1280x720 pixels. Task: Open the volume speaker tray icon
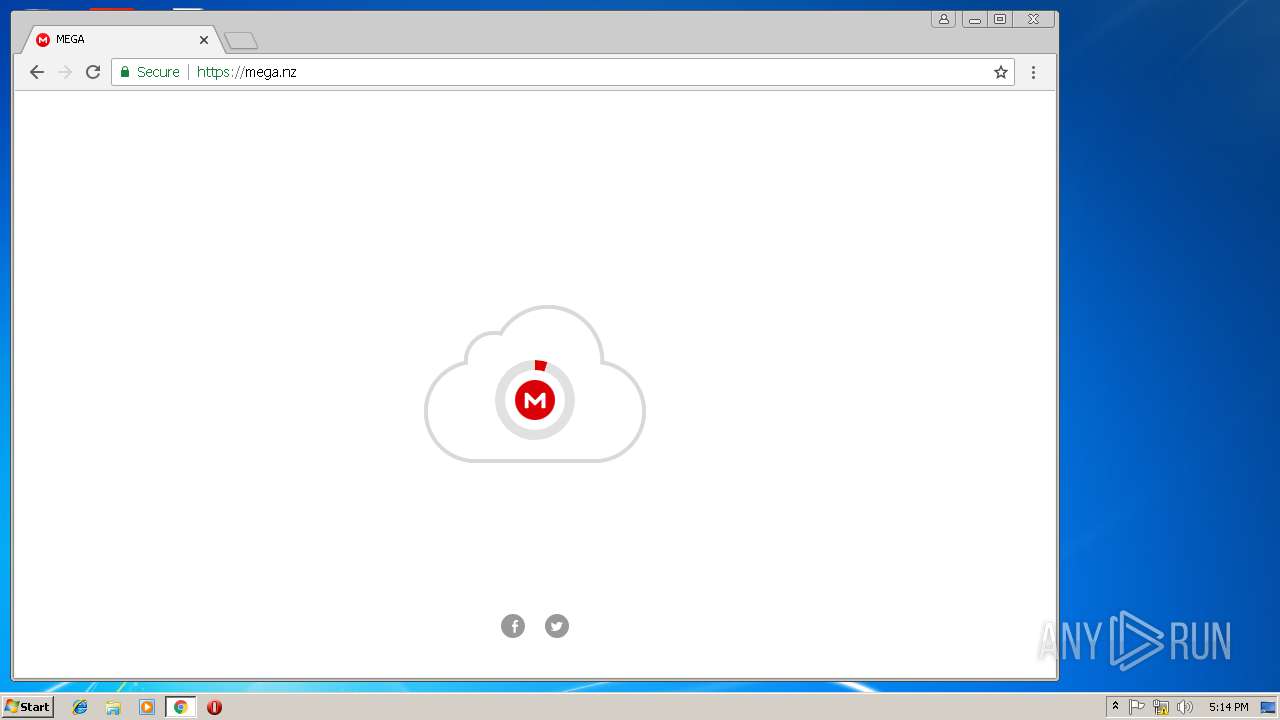tap(1185, 707)
